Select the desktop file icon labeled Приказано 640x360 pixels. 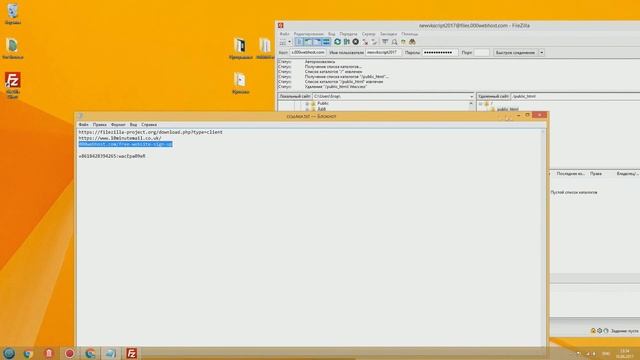(240, 49)
